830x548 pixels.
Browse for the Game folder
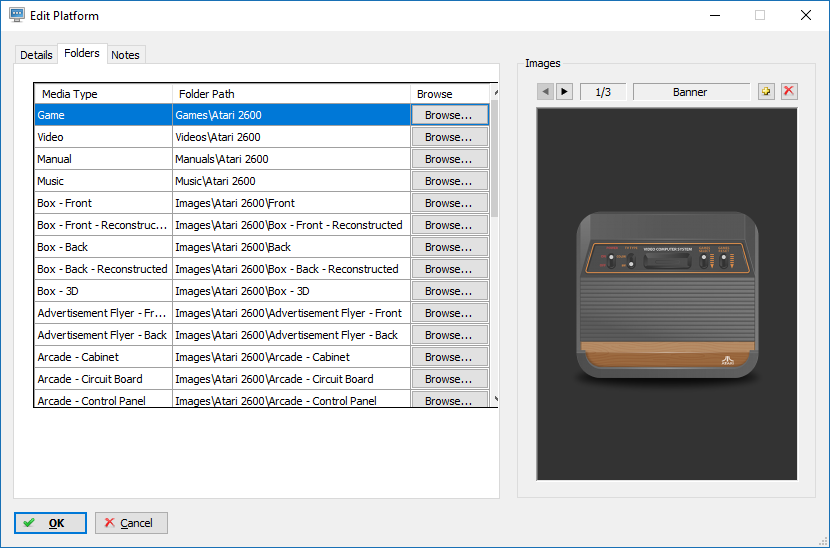click(x=449, y=115)
